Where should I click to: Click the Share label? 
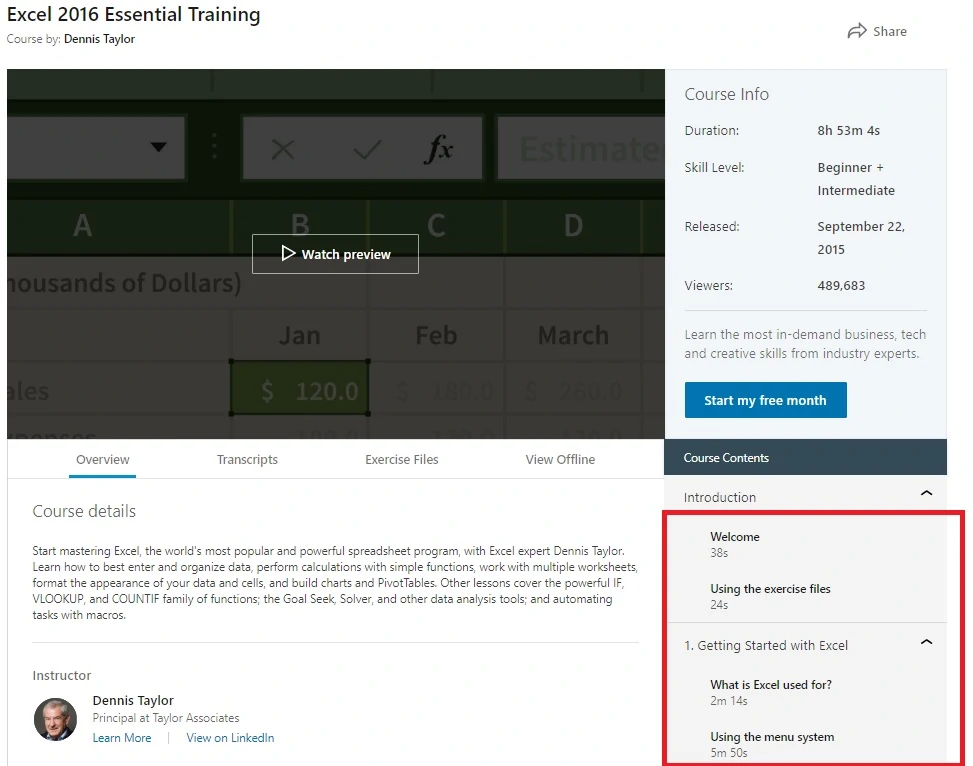point(889,31)
